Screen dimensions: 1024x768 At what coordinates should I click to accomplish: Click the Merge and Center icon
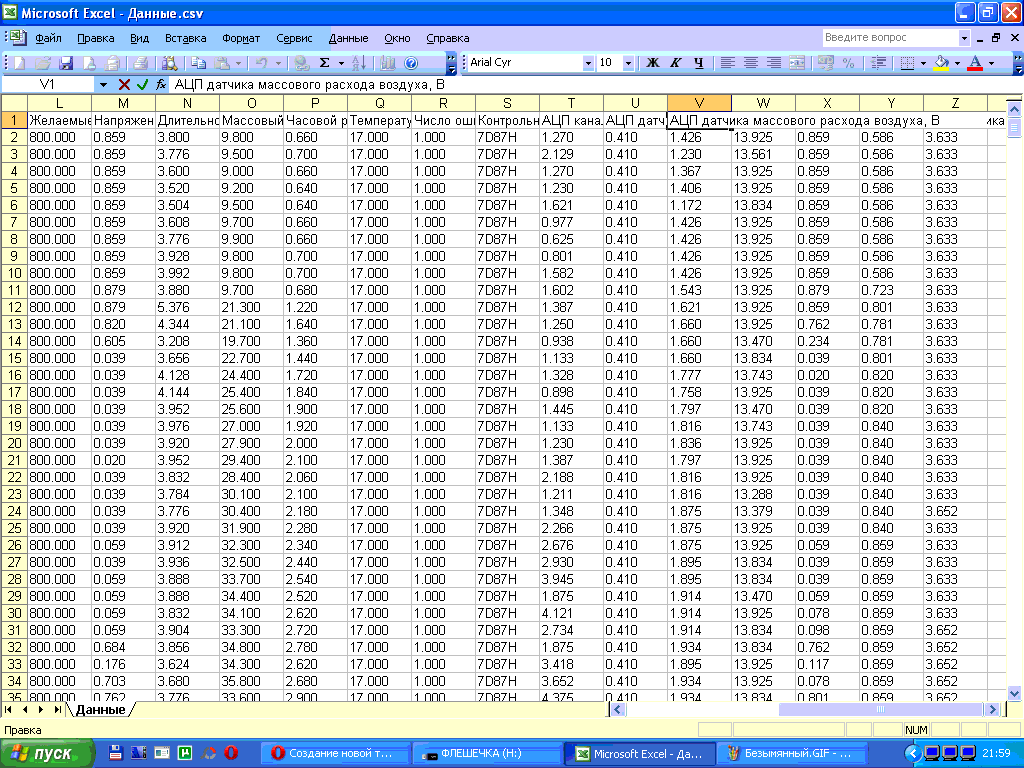(x=797, y=63)
